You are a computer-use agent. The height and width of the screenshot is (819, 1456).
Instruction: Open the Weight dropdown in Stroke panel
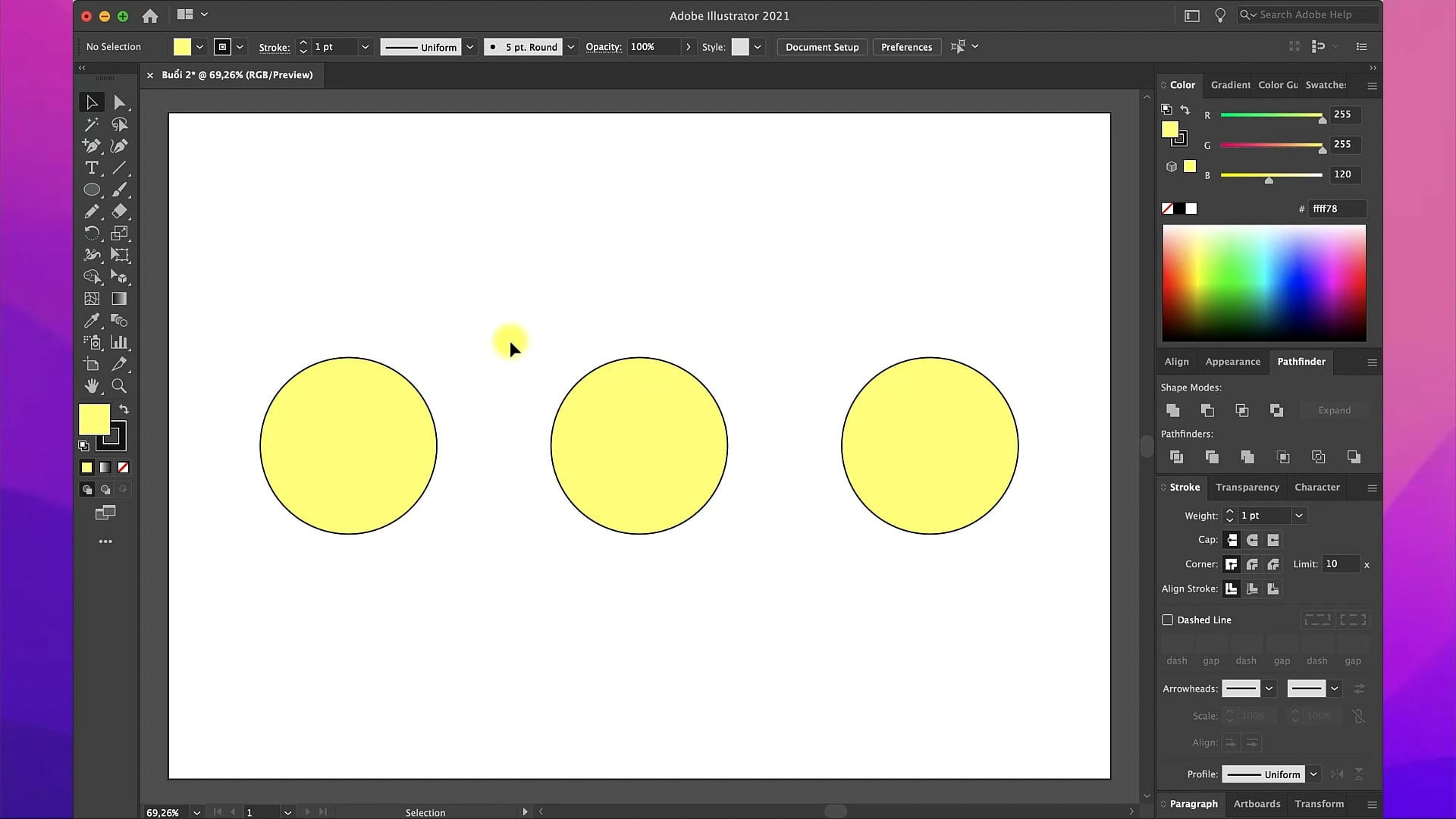pyautogui.click(x=1299, y=516)
